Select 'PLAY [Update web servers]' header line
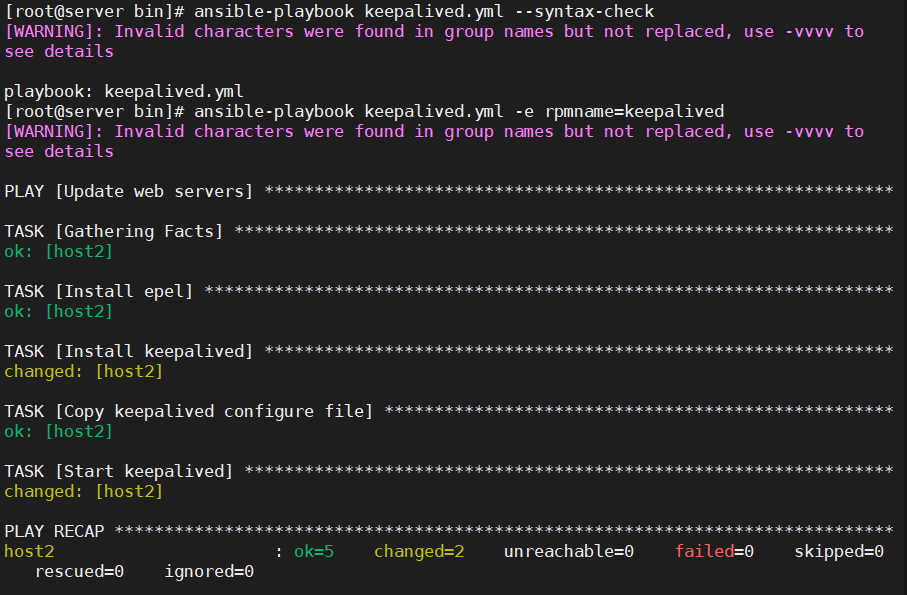Viewport: 907px width, 595px height. click(449, 191)
